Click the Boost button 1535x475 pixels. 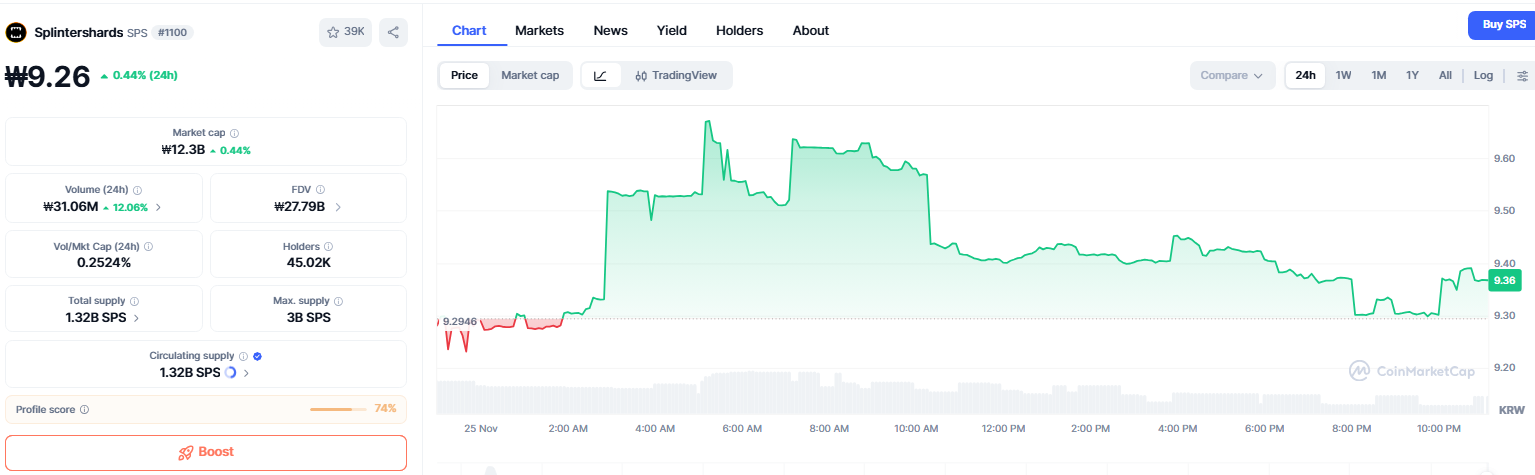point(206,452)
